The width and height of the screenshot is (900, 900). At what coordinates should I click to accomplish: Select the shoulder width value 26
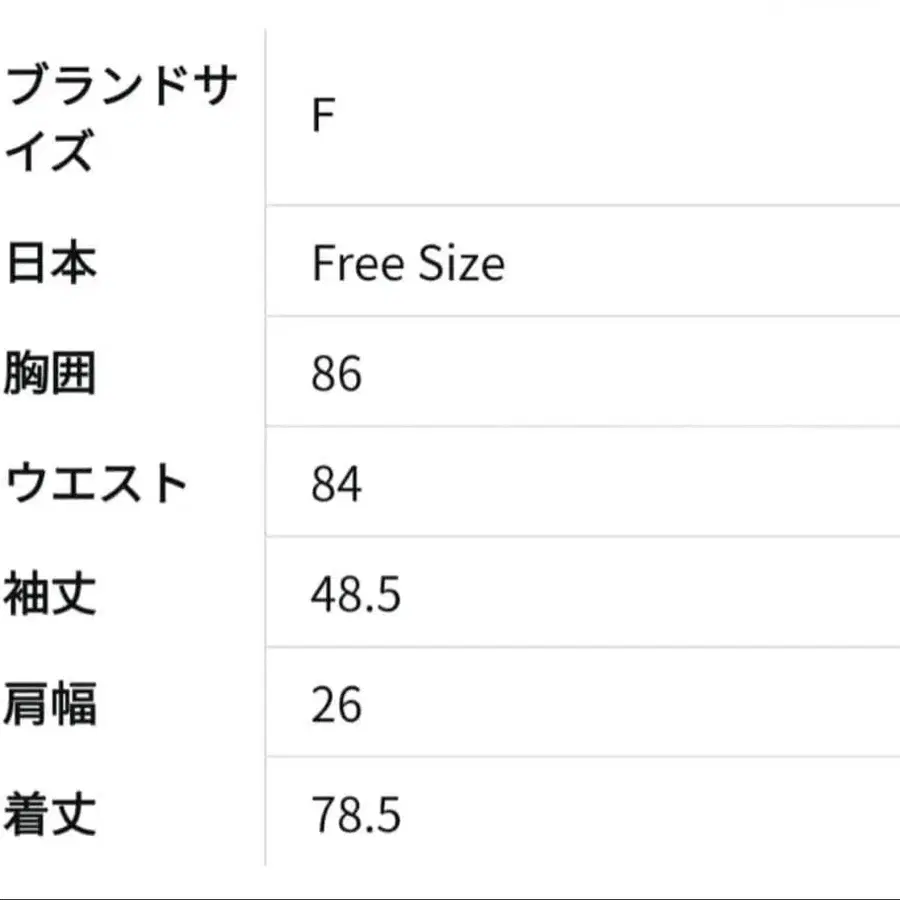coord(336,705)
